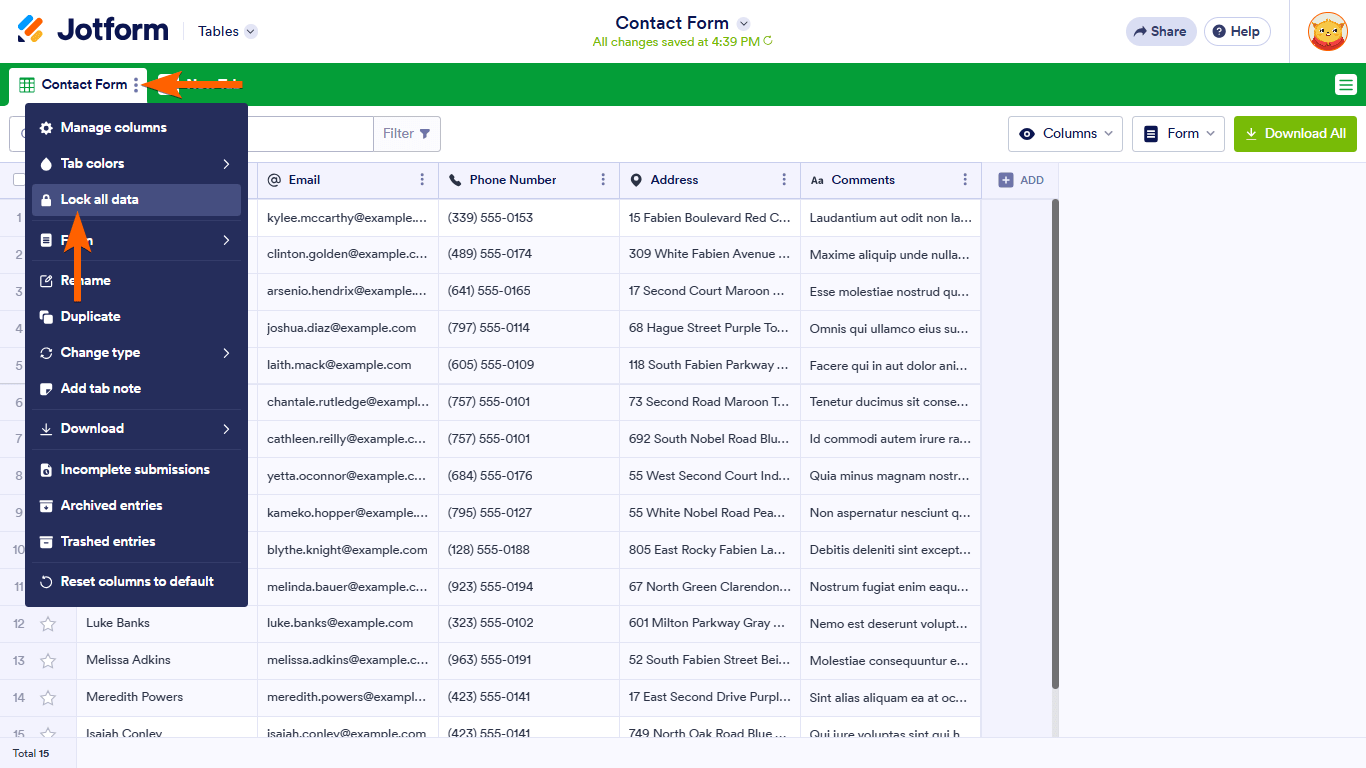1366x768 pixels.
Task: Click the Download All button
Action: coord(1295,134)
